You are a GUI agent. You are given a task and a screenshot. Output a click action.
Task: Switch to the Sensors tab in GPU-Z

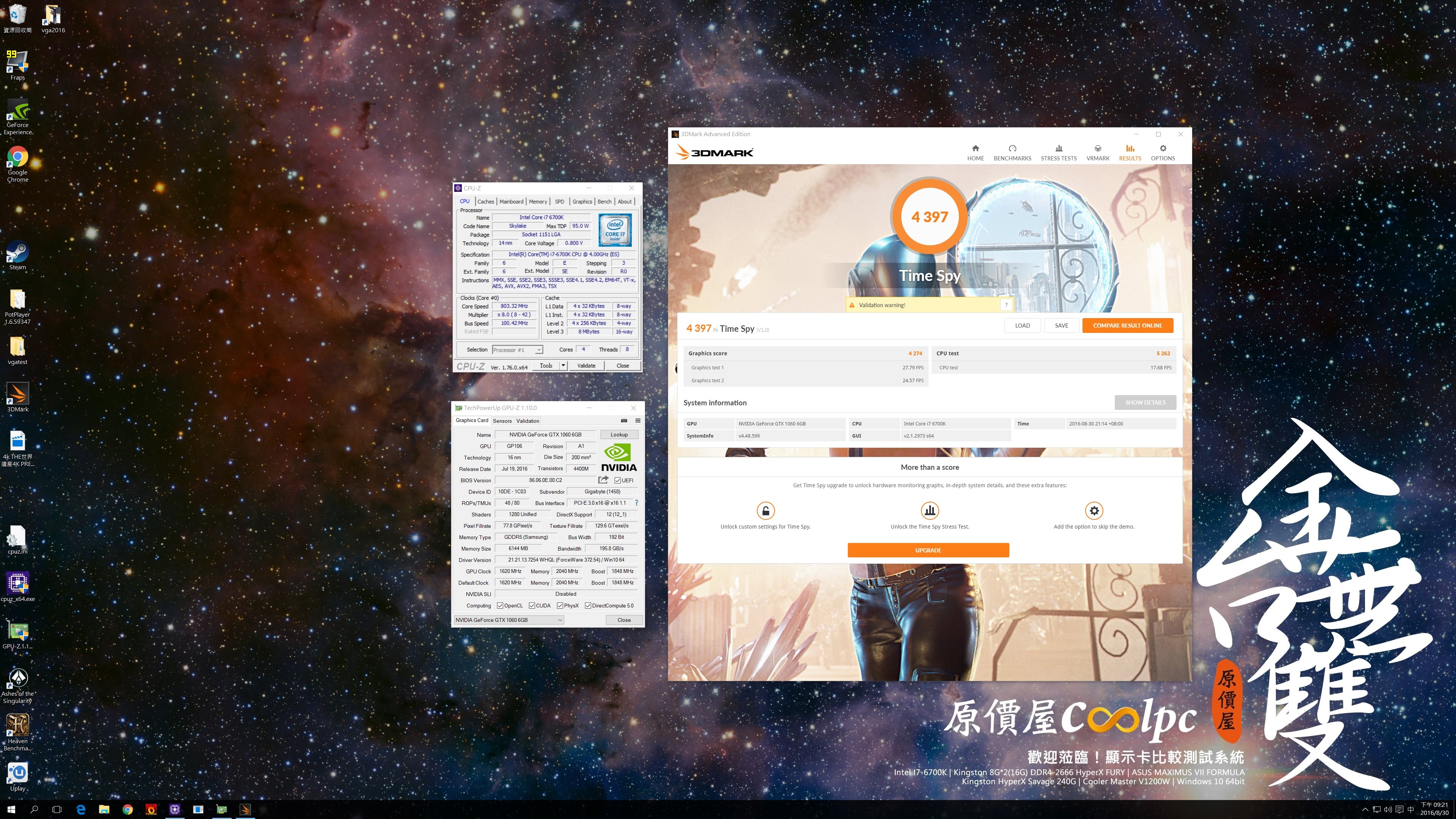click(x=502, y=420)
